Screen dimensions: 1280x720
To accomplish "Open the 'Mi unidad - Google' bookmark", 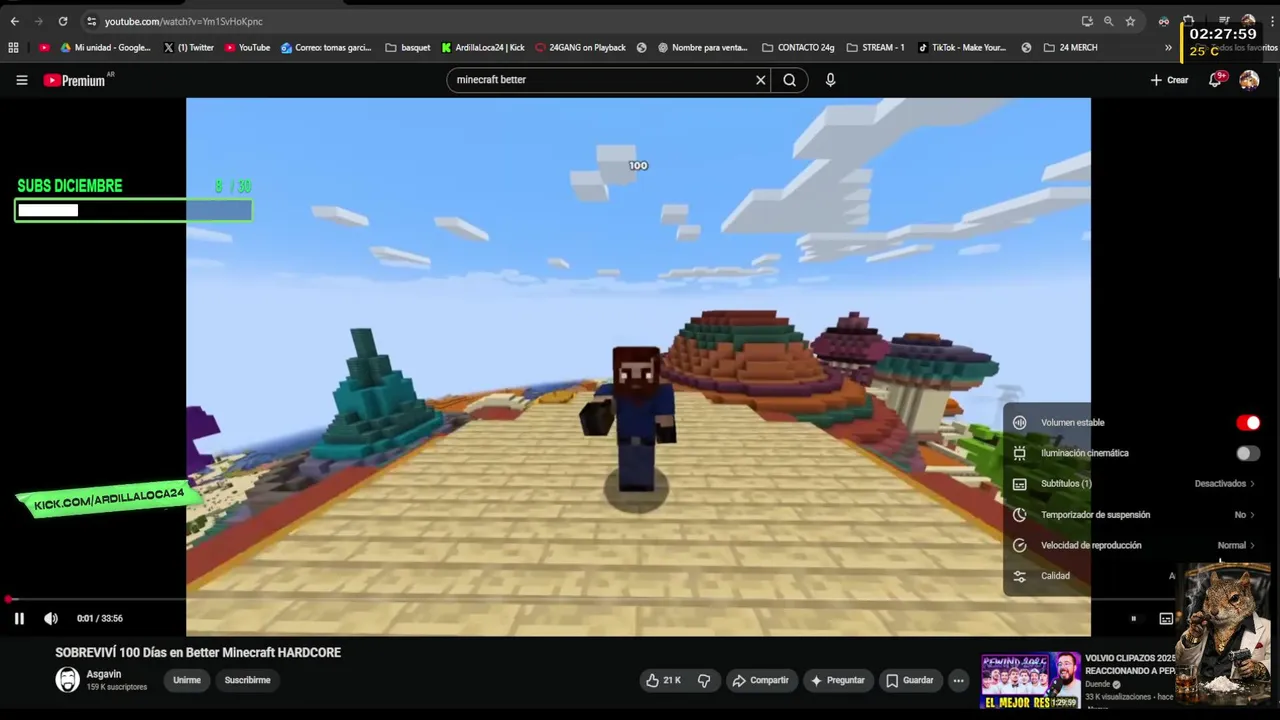I will click(x=105, y=47).
